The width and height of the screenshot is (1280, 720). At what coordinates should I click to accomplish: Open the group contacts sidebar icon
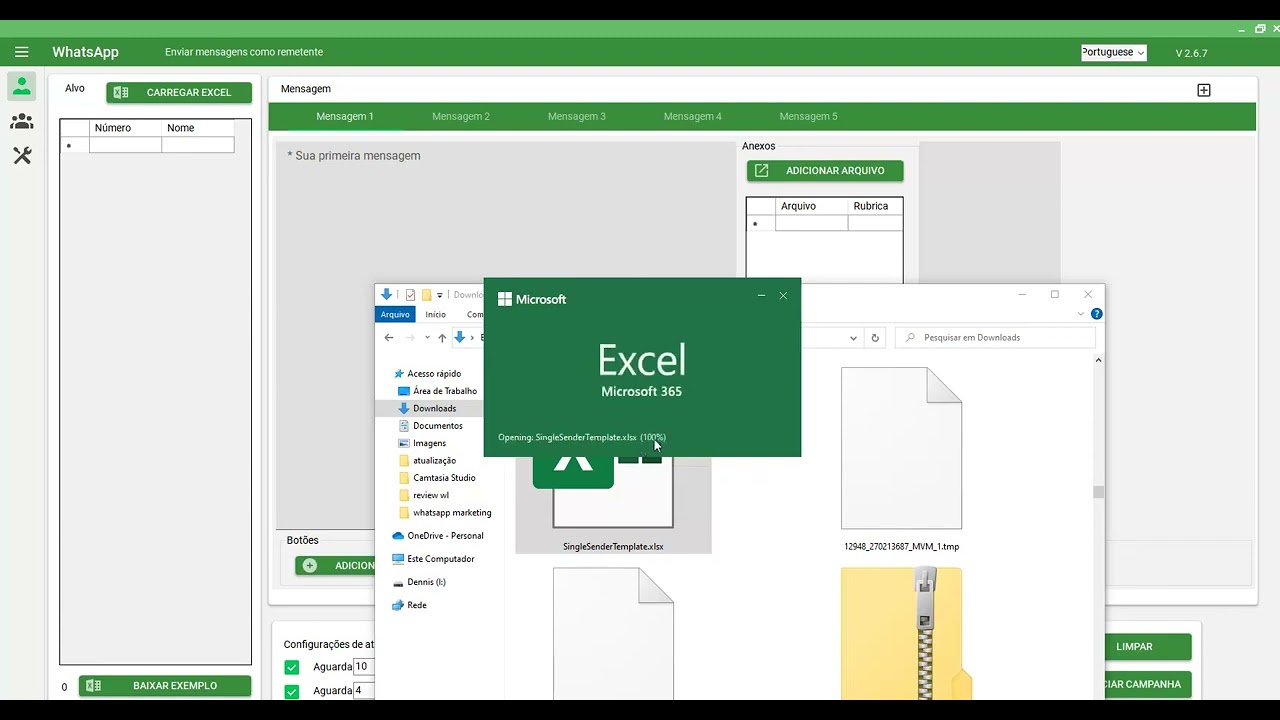click(22, 122)
